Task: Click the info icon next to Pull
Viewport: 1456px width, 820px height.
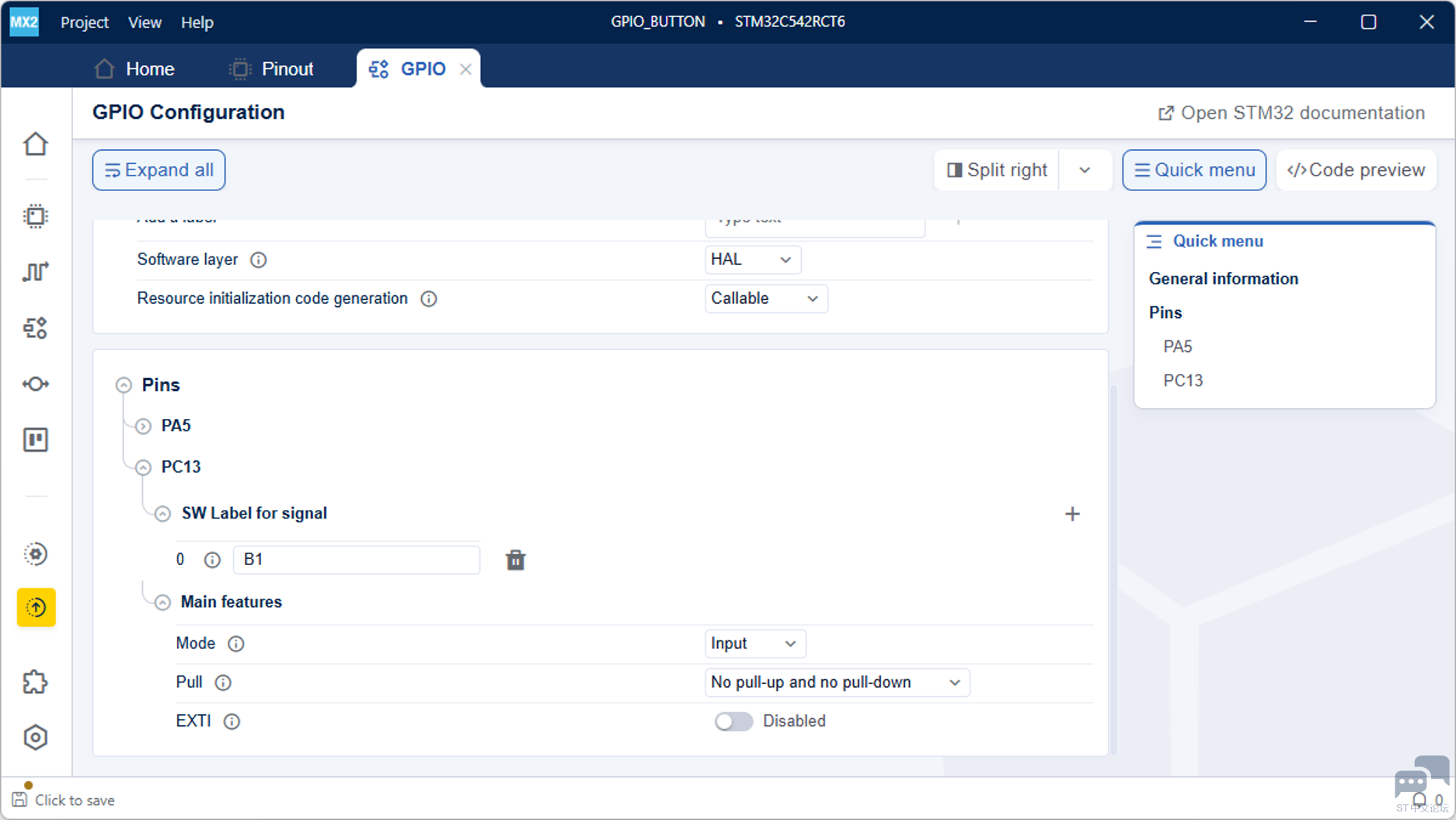Action: pyautogui.click(x=223, y=682)
